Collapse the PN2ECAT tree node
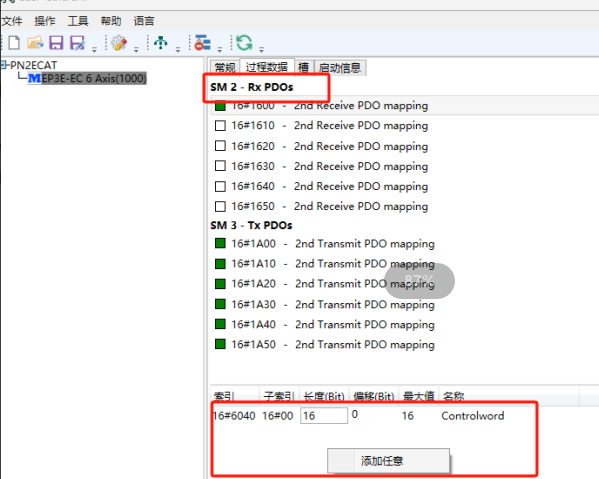 pos(4,65)
